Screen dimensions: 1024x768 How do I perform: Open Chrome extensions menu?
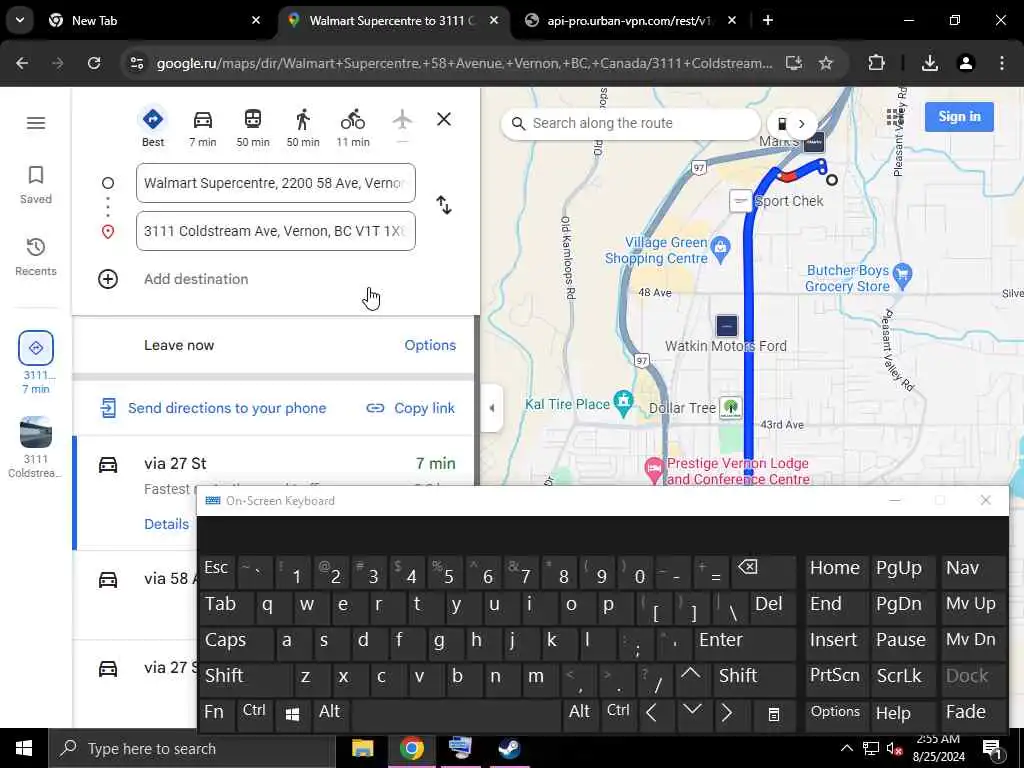pyautogui.click(x=876, y=63)
